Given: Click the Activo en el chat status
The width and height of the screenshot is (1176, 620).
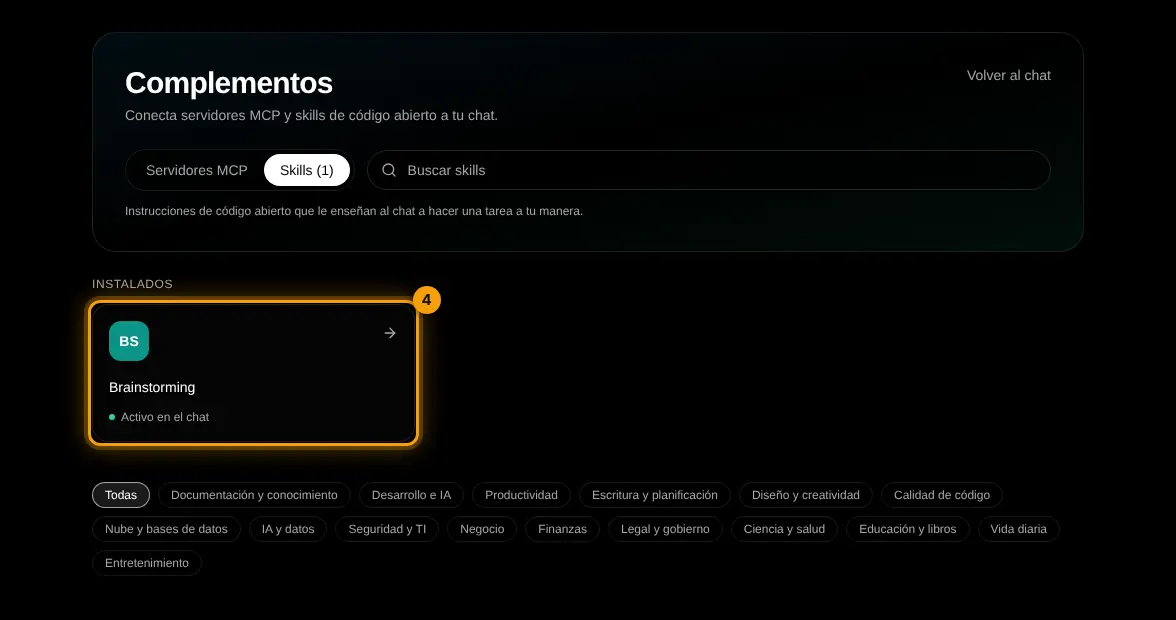Looking at the screenshot, I should (x=159, y=417).
